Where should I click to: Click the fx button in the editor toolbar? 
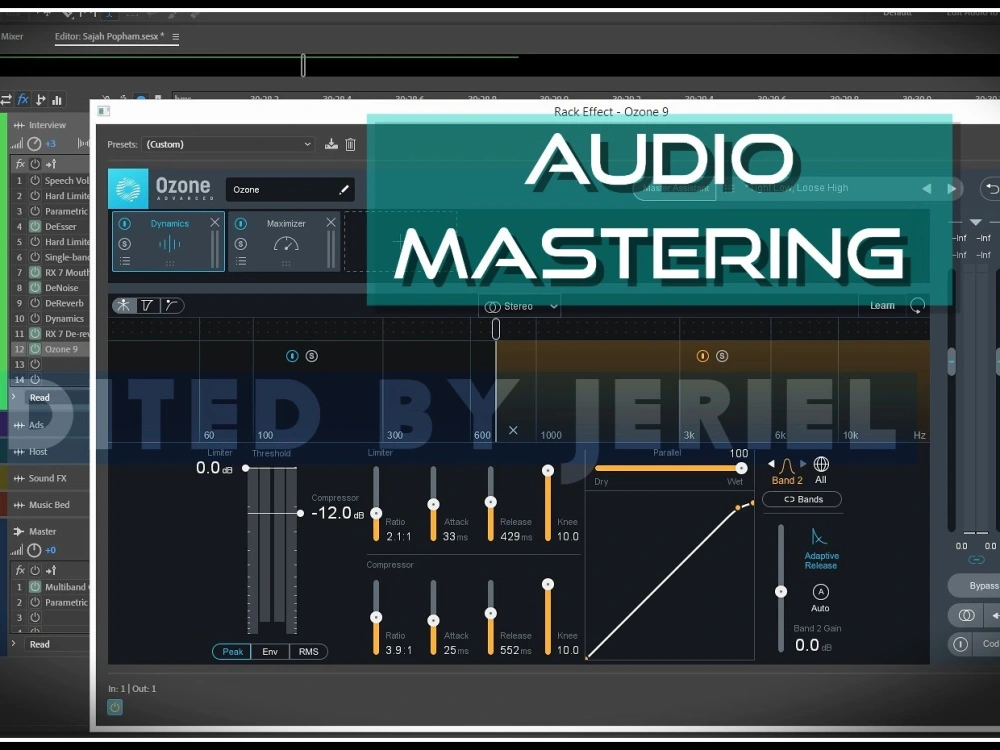coord(23,99)
